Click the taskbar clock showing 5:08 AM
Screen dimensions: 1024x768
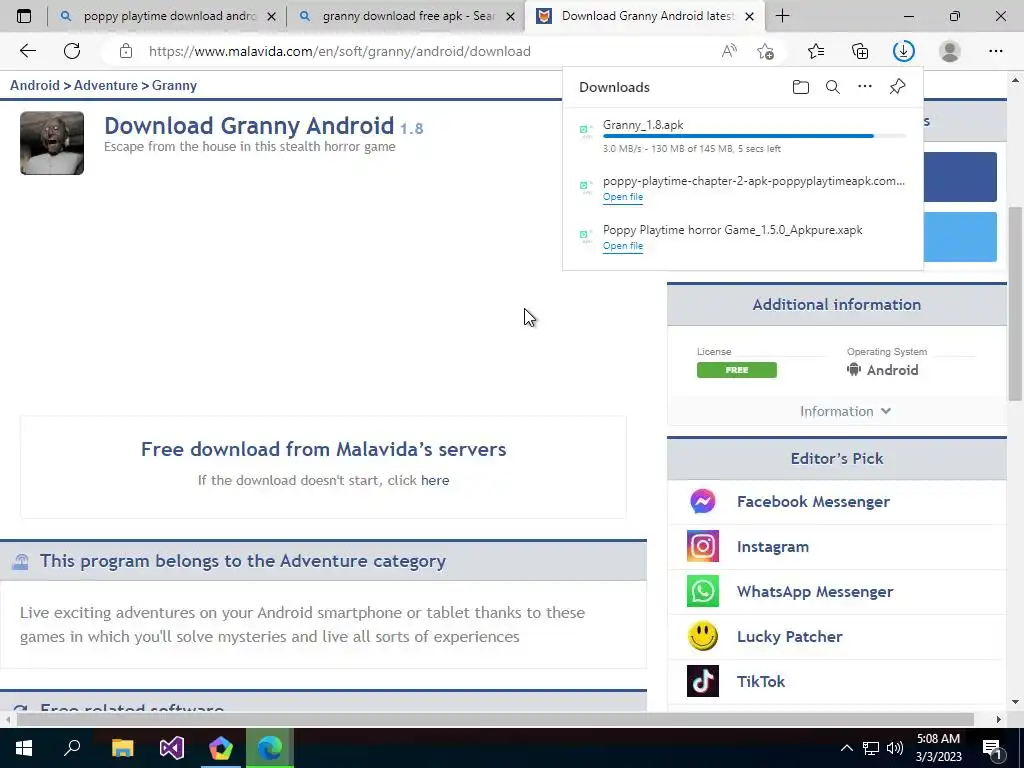coord(938,748)
